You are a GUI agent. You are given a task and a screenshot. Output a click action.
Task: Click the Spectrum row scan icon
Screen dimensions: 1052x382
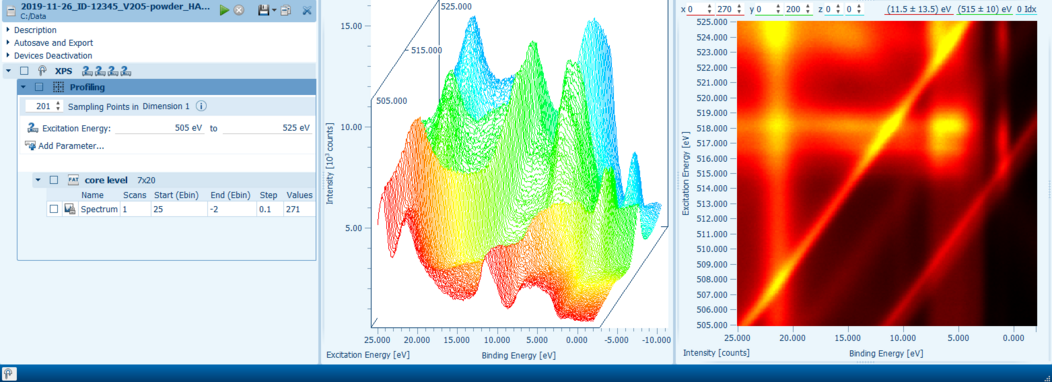click(x=69, y=209)
